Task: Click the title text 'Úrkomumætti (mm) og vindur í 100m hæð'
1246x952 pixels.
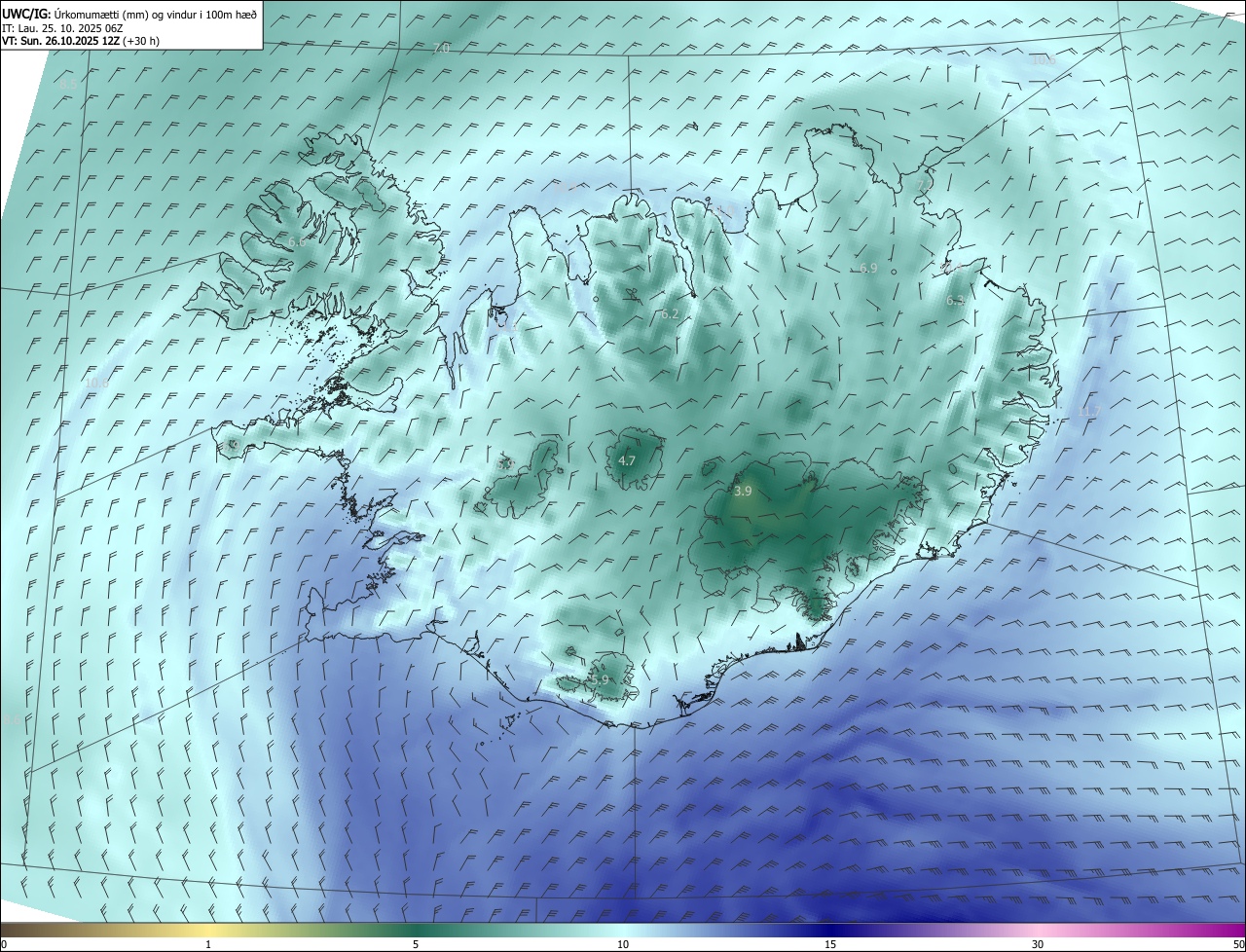Action: [x=156, y=14]
